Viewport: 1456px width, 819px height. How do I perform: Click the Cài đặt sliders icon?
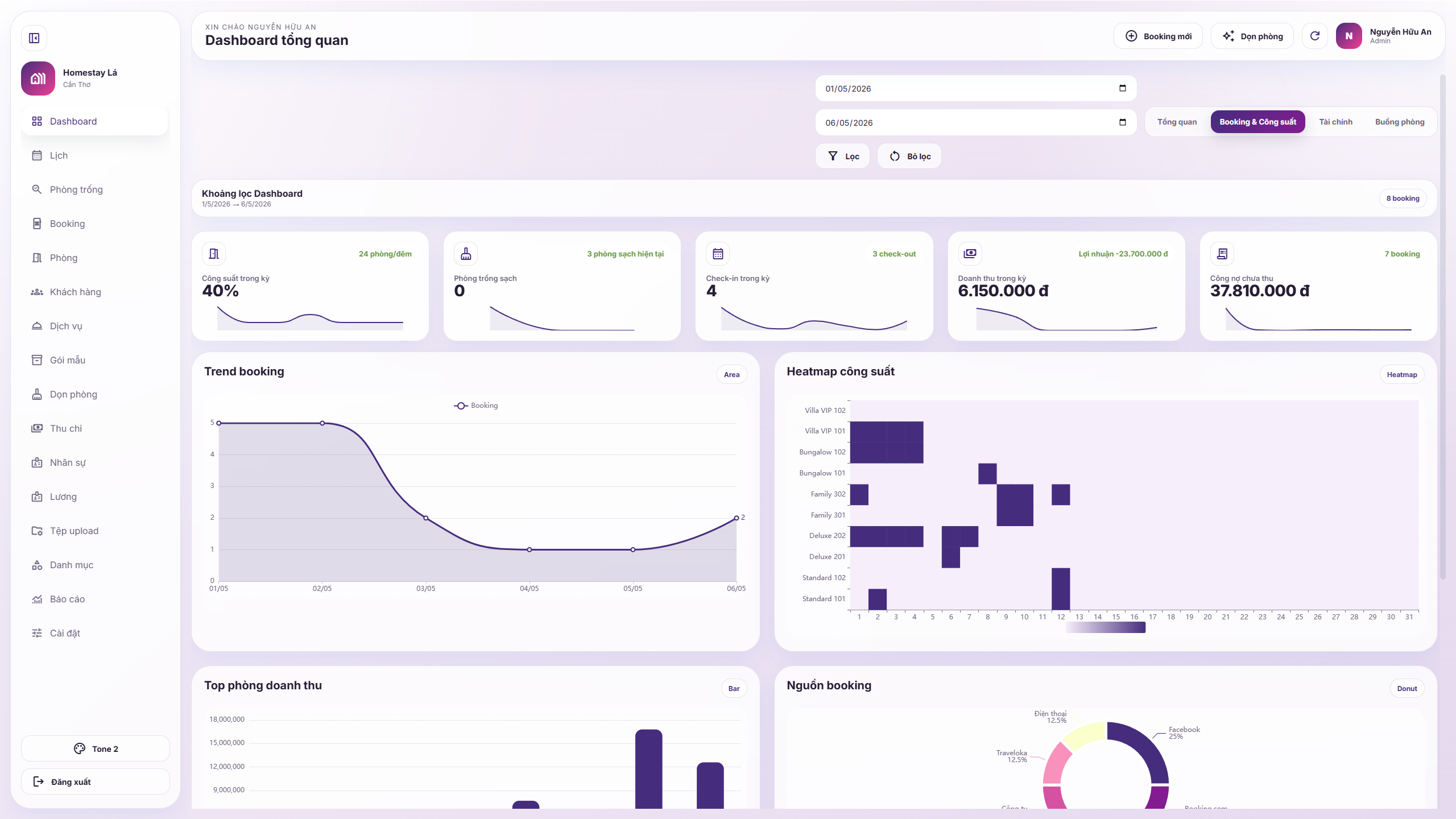pyautogui.click(x=37, y=633)
